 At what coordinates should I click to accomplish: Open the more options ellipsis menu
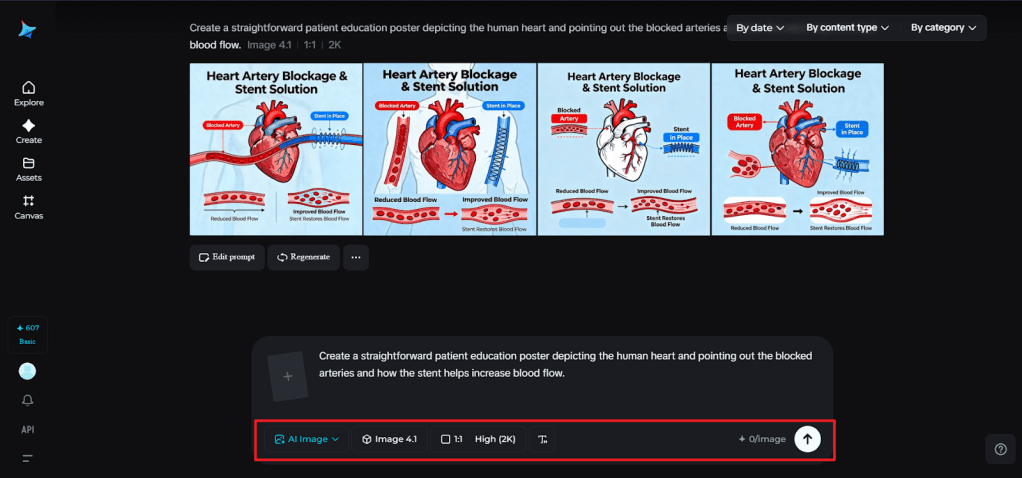pyautogui.click(x=355, y=257)
